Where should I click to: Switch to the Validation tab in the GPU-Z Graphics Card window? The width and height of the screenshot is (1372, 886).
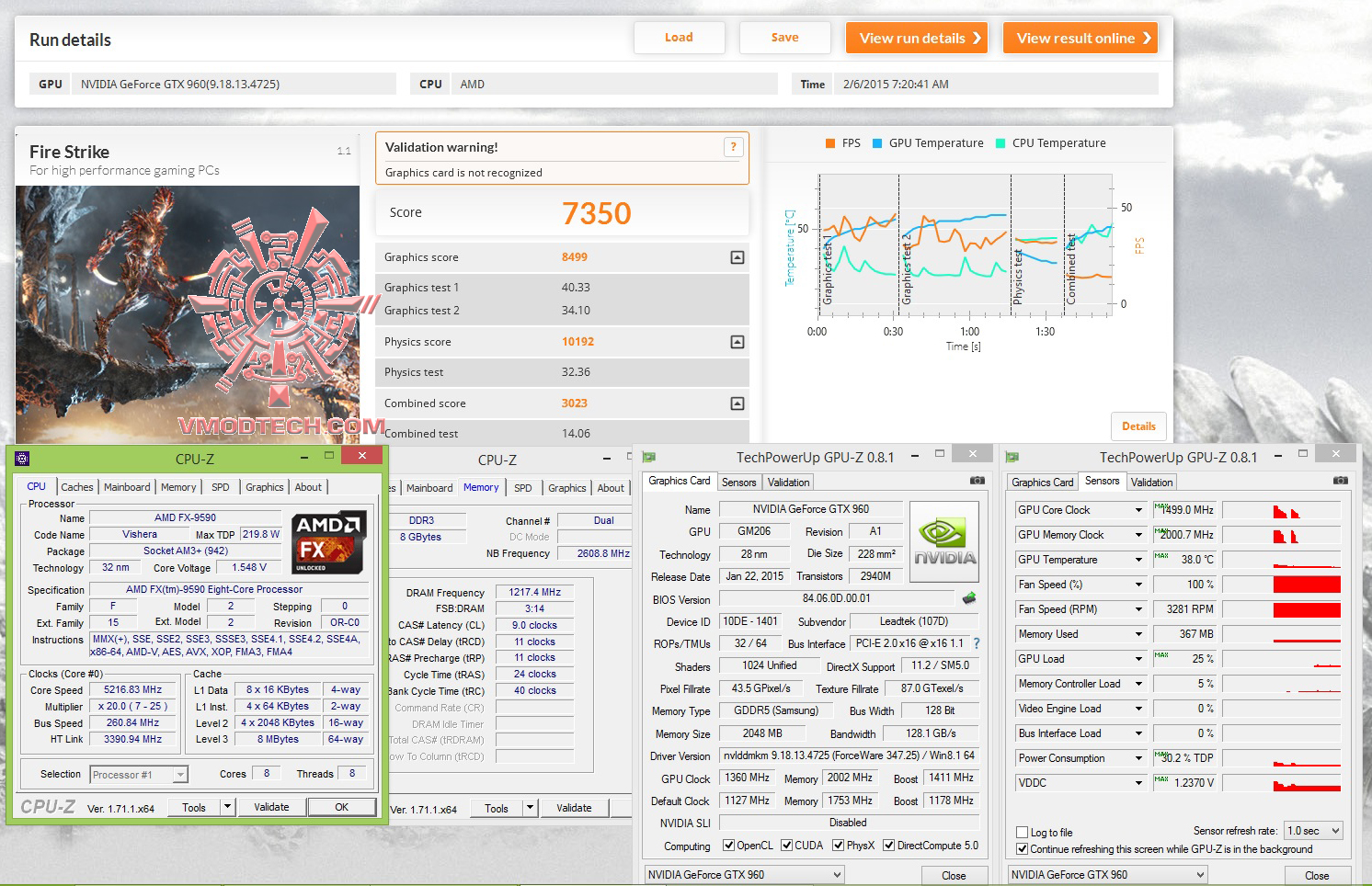click(789, 483)
